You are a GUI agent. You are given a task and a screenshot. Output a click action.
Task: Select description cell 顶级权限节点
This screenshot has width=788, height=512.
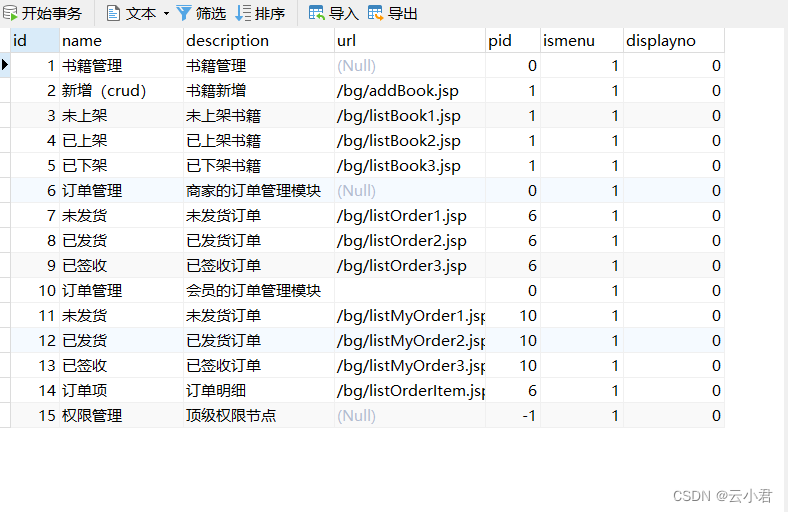[259, 416]
